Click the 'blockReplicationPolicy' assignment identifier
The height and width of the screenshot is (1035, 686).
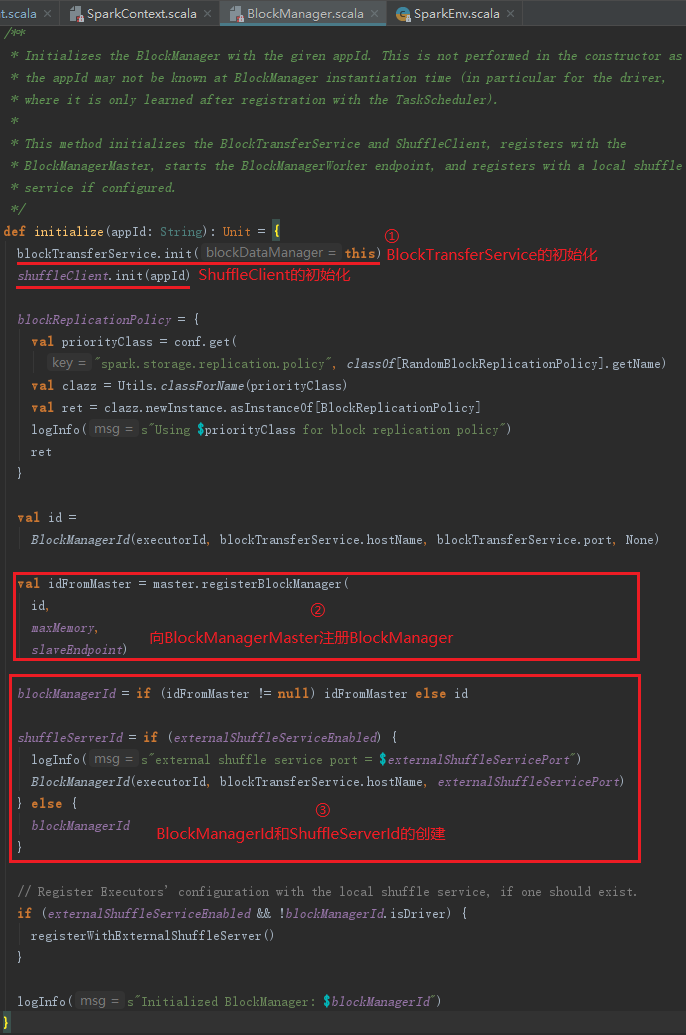point(94,319)
